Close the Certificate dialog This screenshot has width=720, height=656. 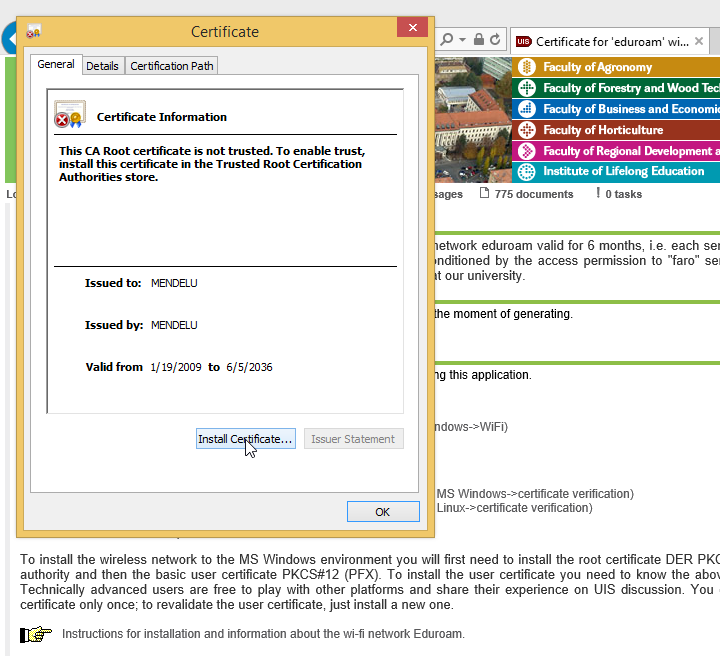(x=412, y=28)
